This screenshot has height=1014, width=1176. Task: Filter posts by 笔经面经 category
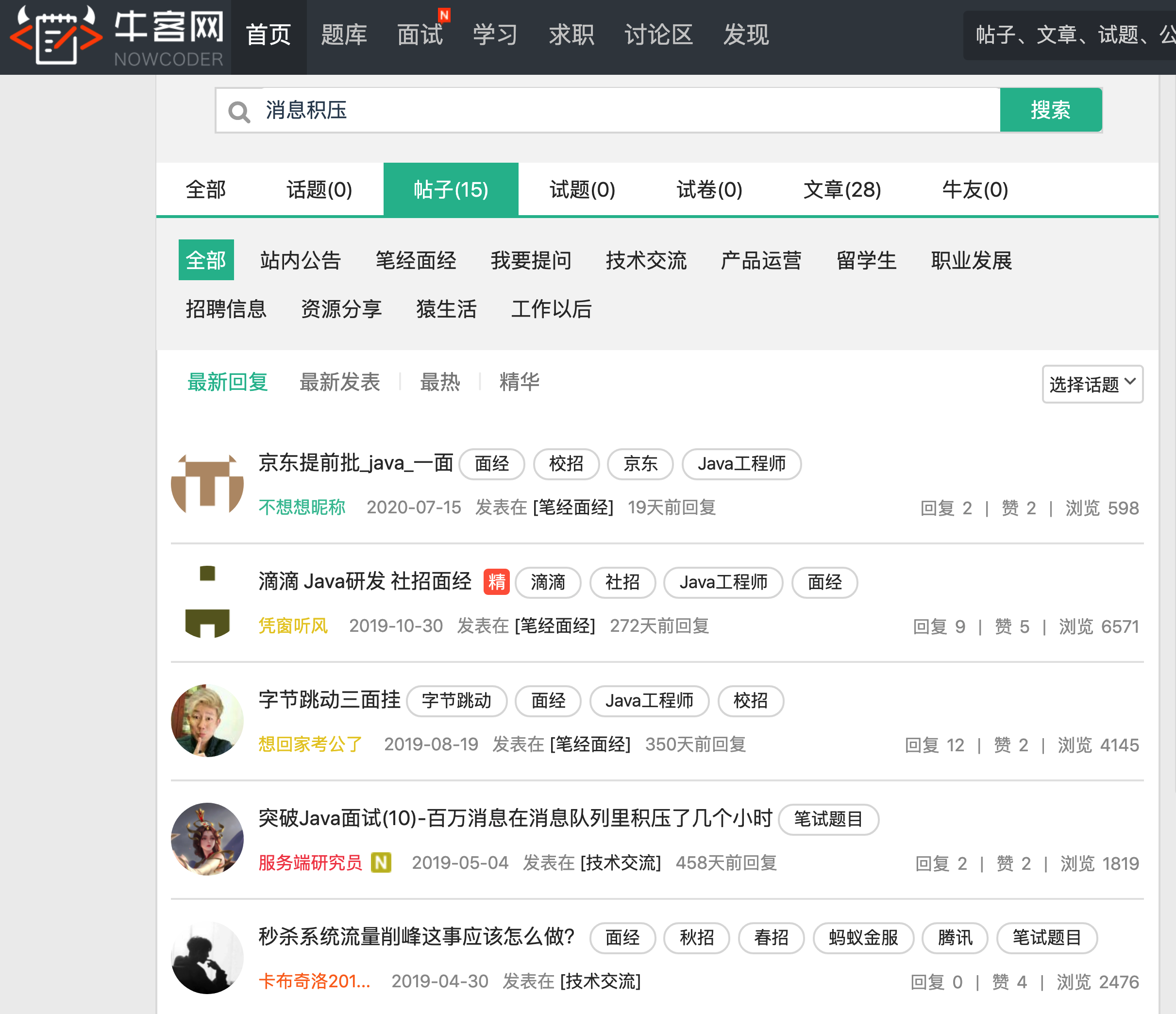click(416, 261)
